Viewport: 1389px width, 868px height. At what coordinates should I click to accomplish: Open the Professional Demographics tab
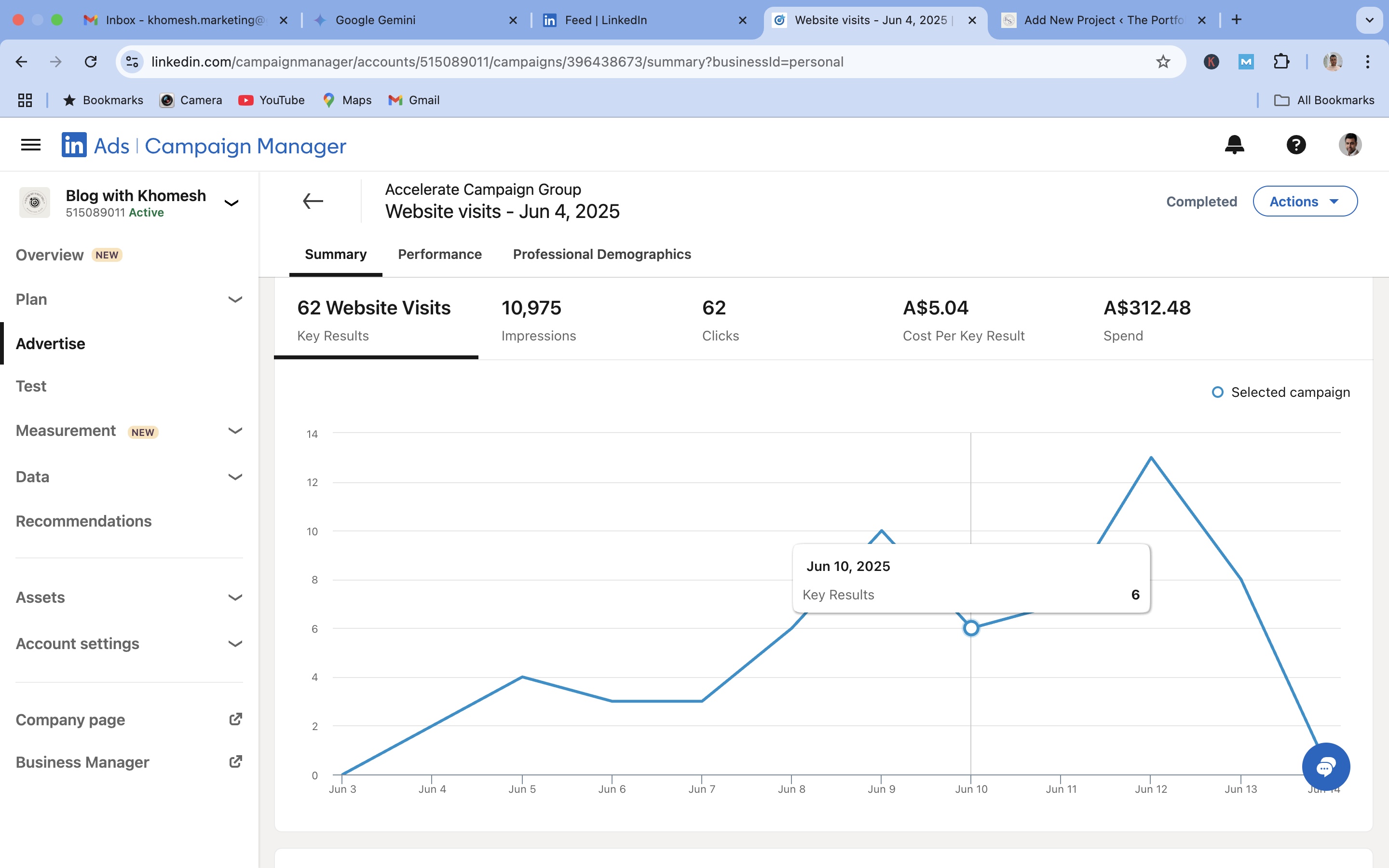(x=601, y=254)
